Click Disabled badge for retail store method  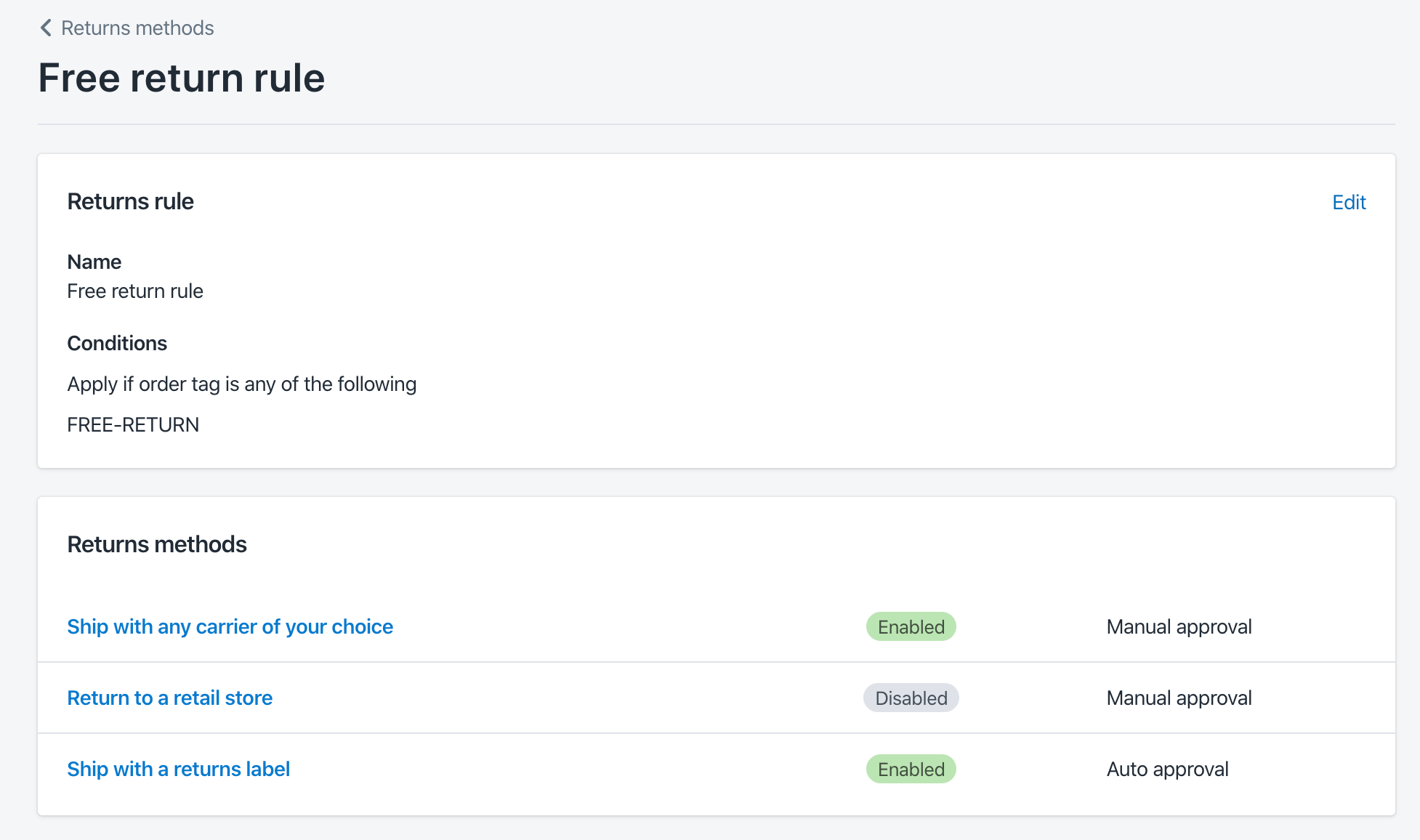click(x=911, y=698)
